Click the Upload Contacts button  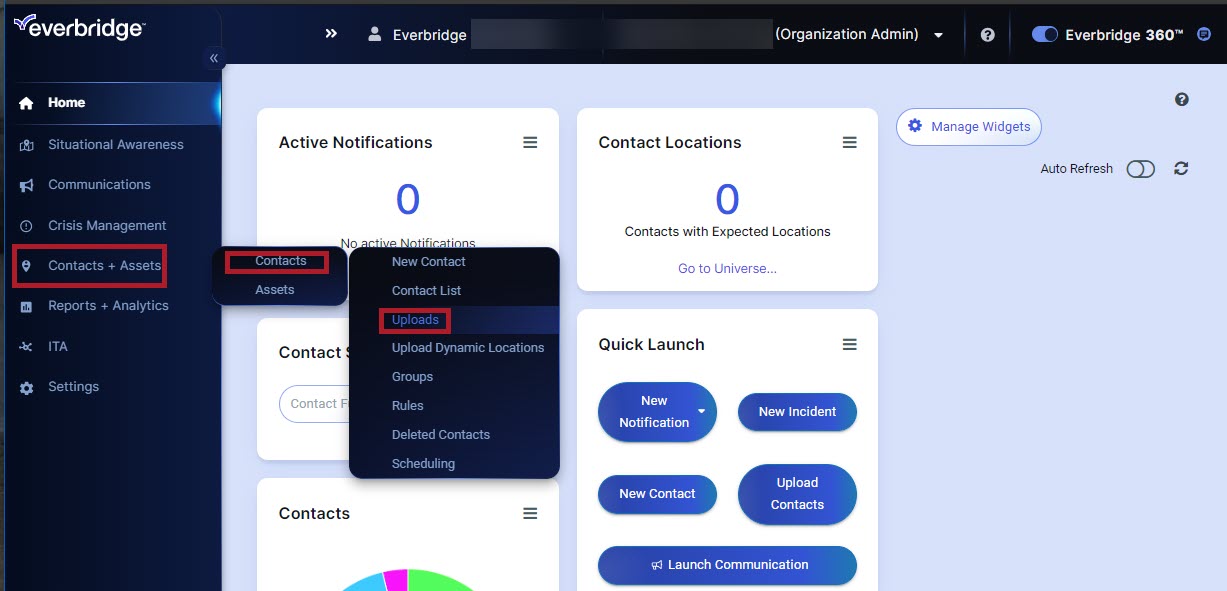click(x=797, y=494)
